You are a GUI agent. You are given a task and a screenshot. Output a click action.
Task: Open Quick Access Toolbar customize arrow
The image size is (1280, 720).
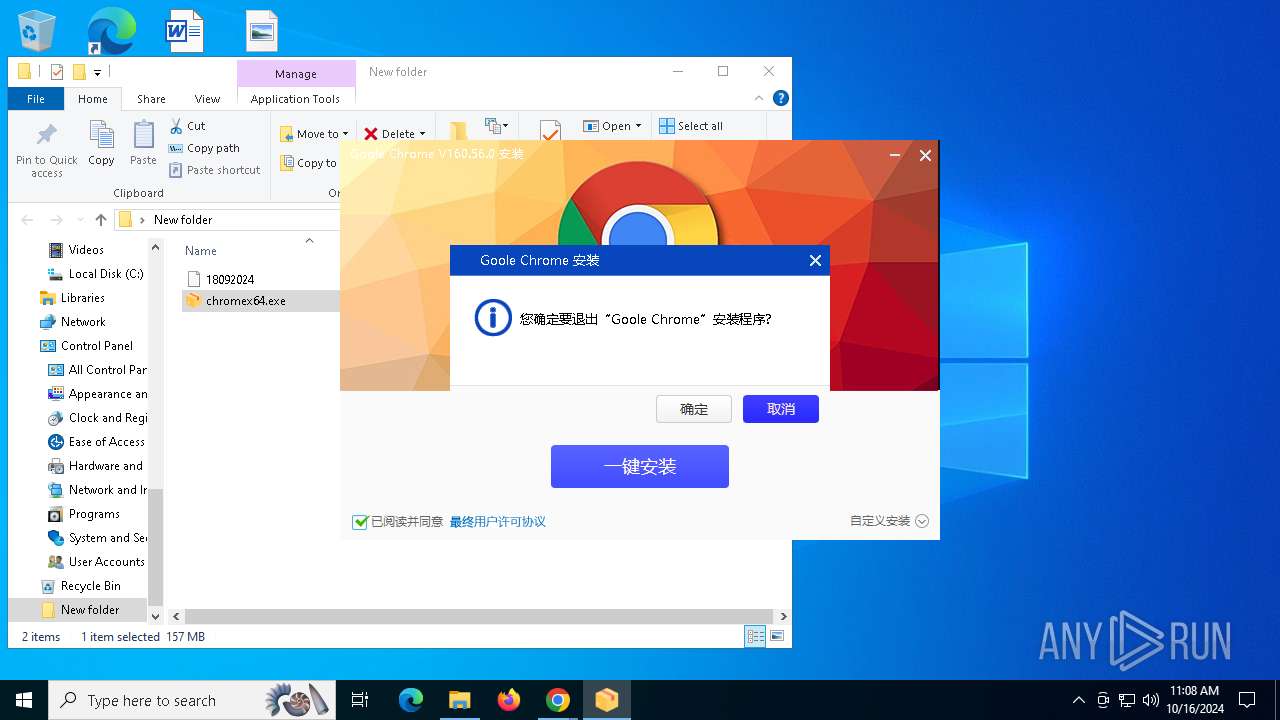[97, 72]
